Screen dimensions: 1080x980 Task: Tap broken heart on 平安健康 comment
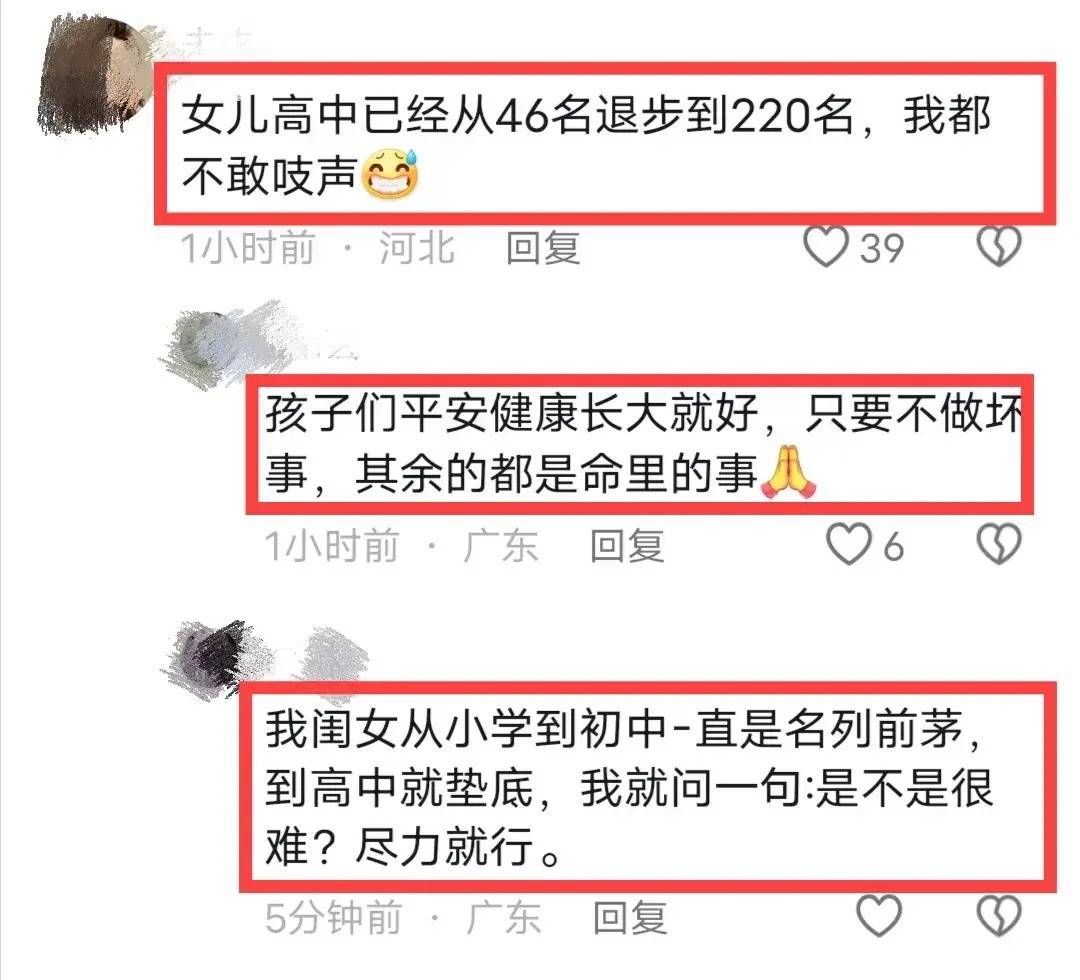pos(999,545)
